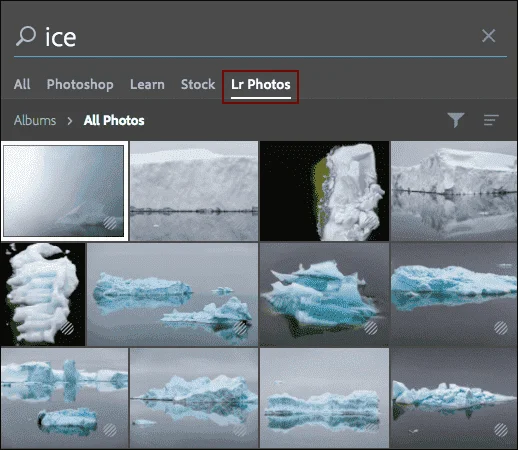Open the angled glacier reflection photo in first row
This screenshot has height=450, width=518.
tap(454, 191)
